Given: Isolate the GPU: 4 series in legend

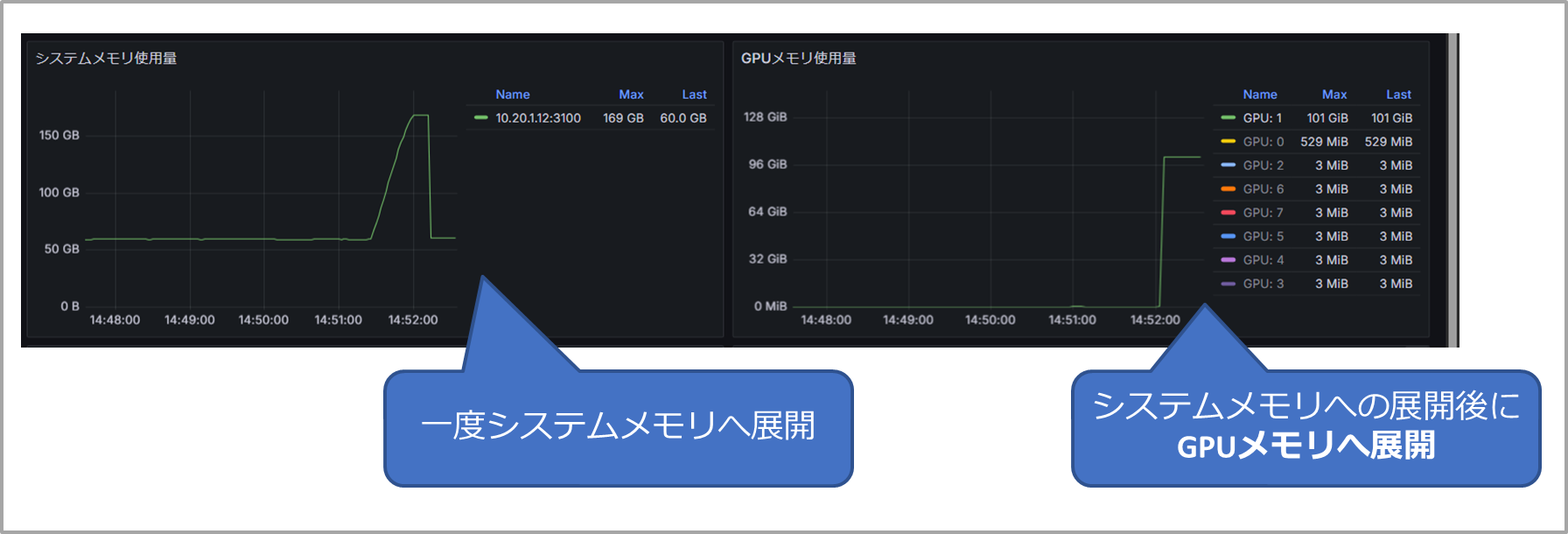Looking at the screenshot, I should 1263,260.
